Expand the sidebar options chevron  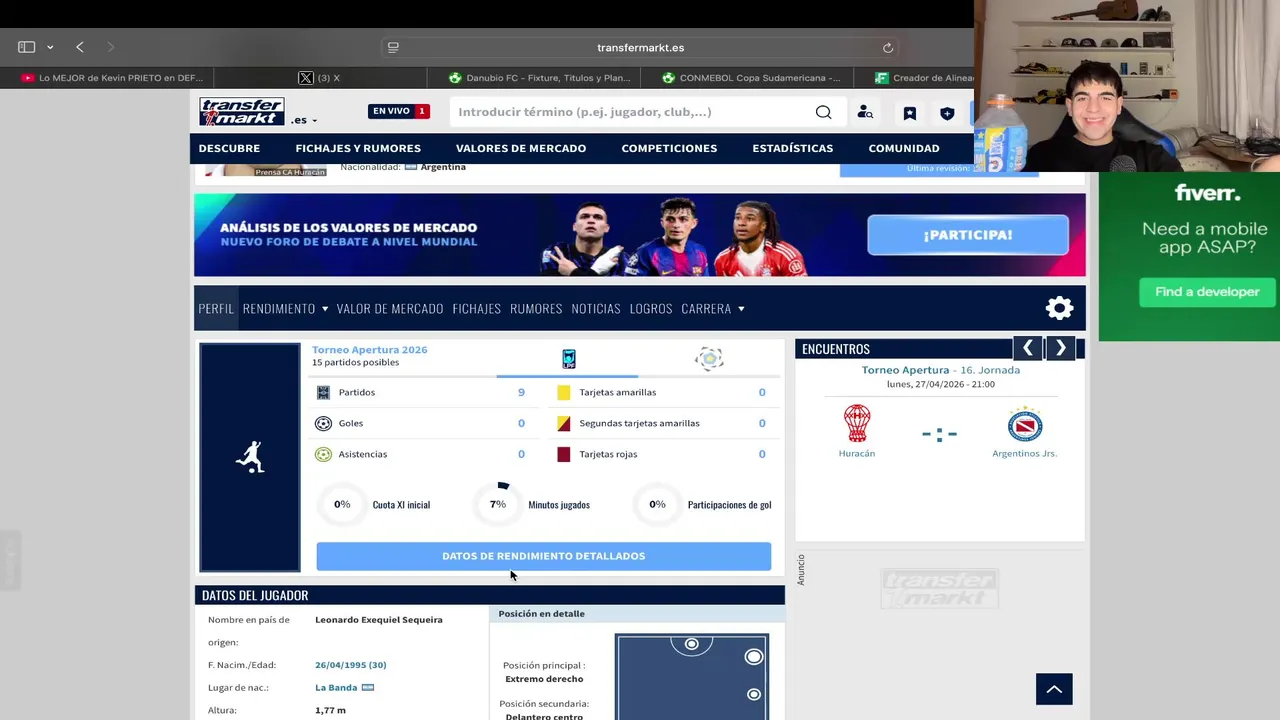(50, 48)
